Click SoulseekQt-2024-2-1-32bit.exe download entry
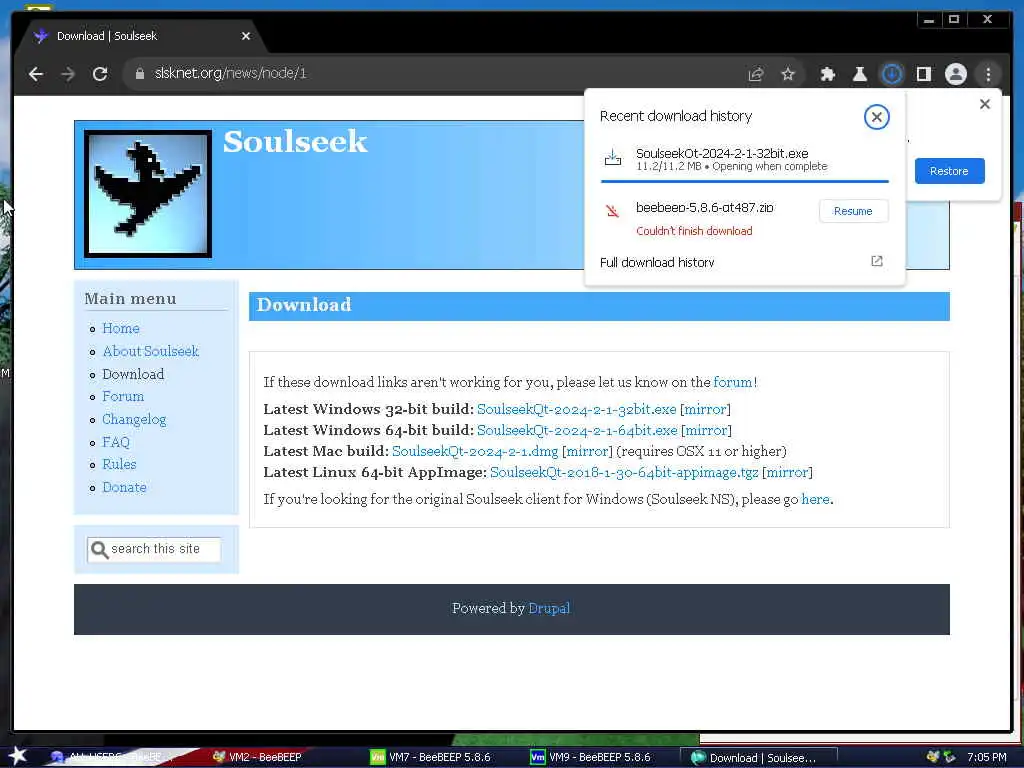Viewport: 1024px width, 768px height. 744,159
